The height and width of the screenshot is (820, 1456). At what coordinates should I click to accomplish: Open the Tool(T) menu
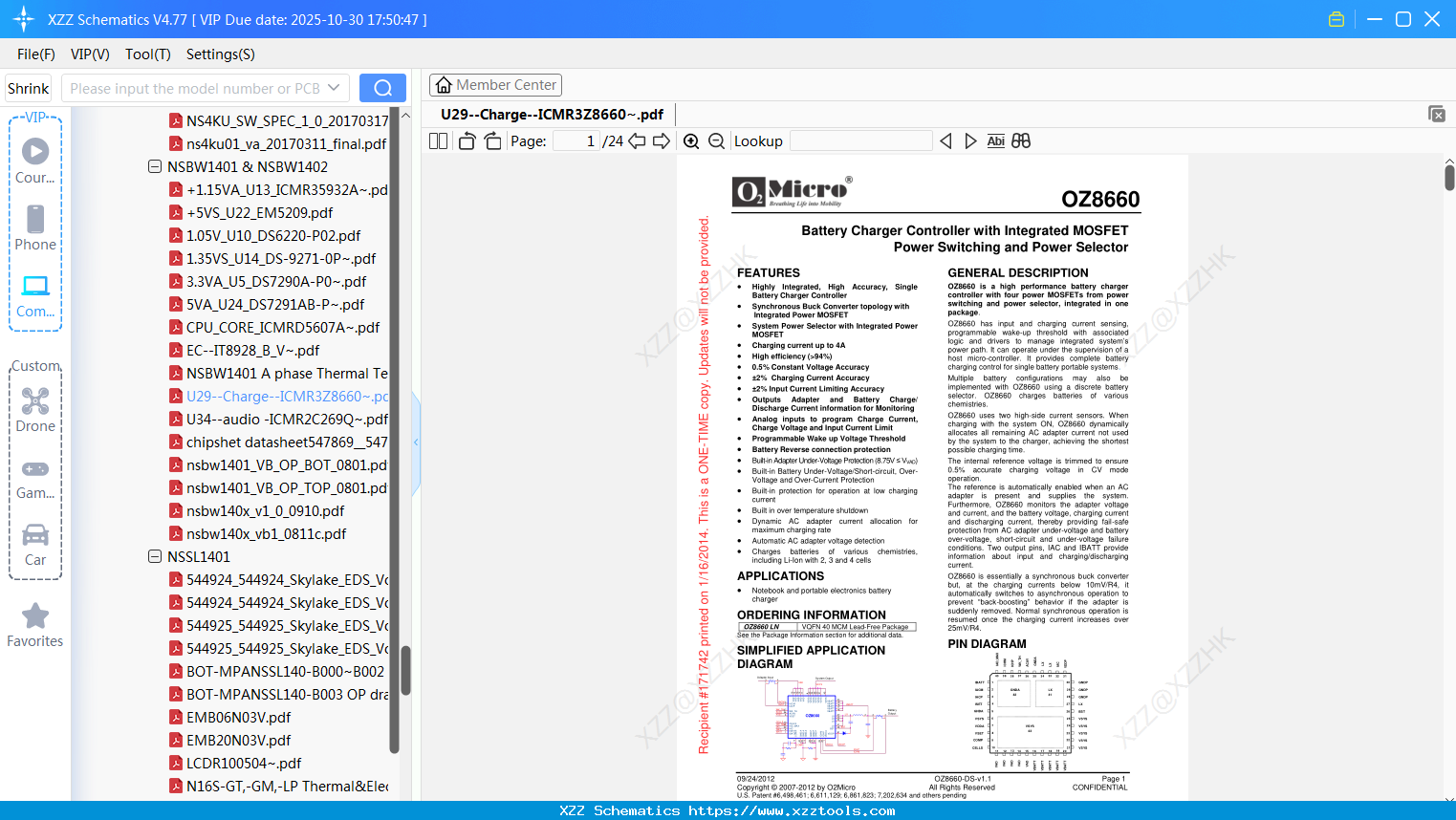click(x=148, y=54)
